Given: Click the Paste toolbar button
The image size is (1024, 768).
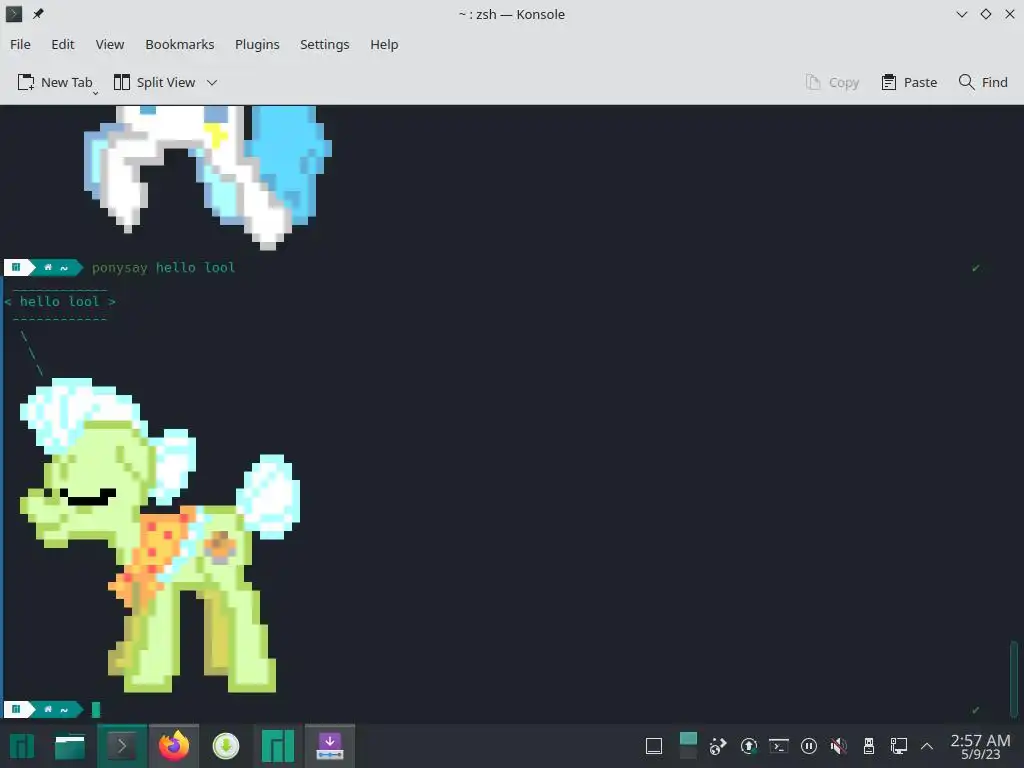Looking at the screenshot, I should (909, 82).
